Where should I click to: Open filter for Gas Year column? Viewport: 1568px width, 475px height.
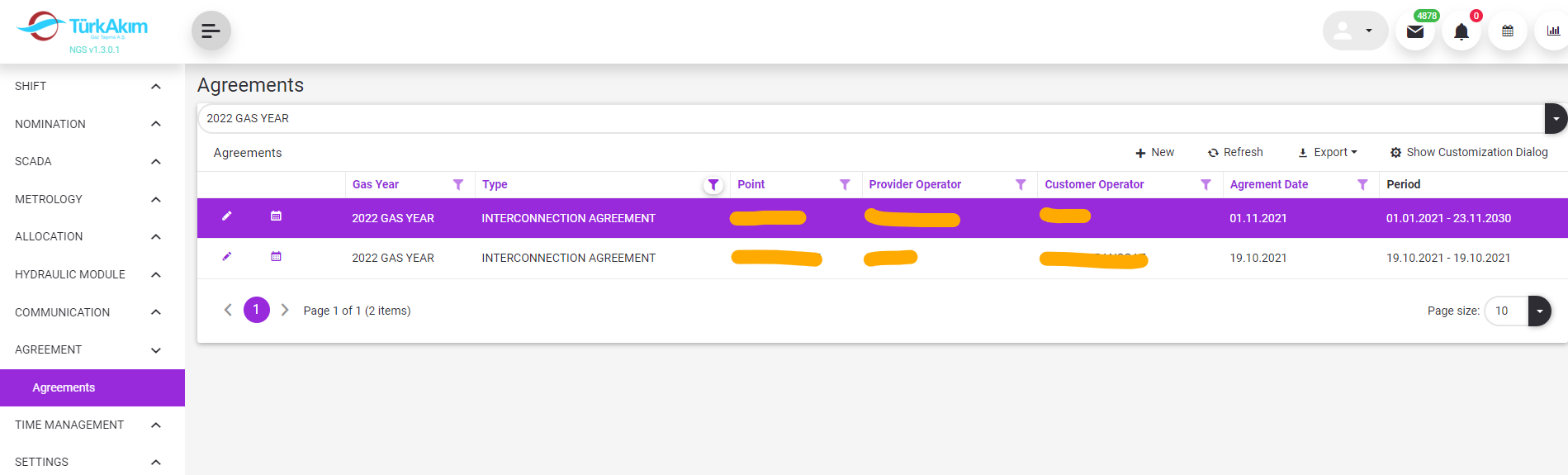[x=458, y=185]
